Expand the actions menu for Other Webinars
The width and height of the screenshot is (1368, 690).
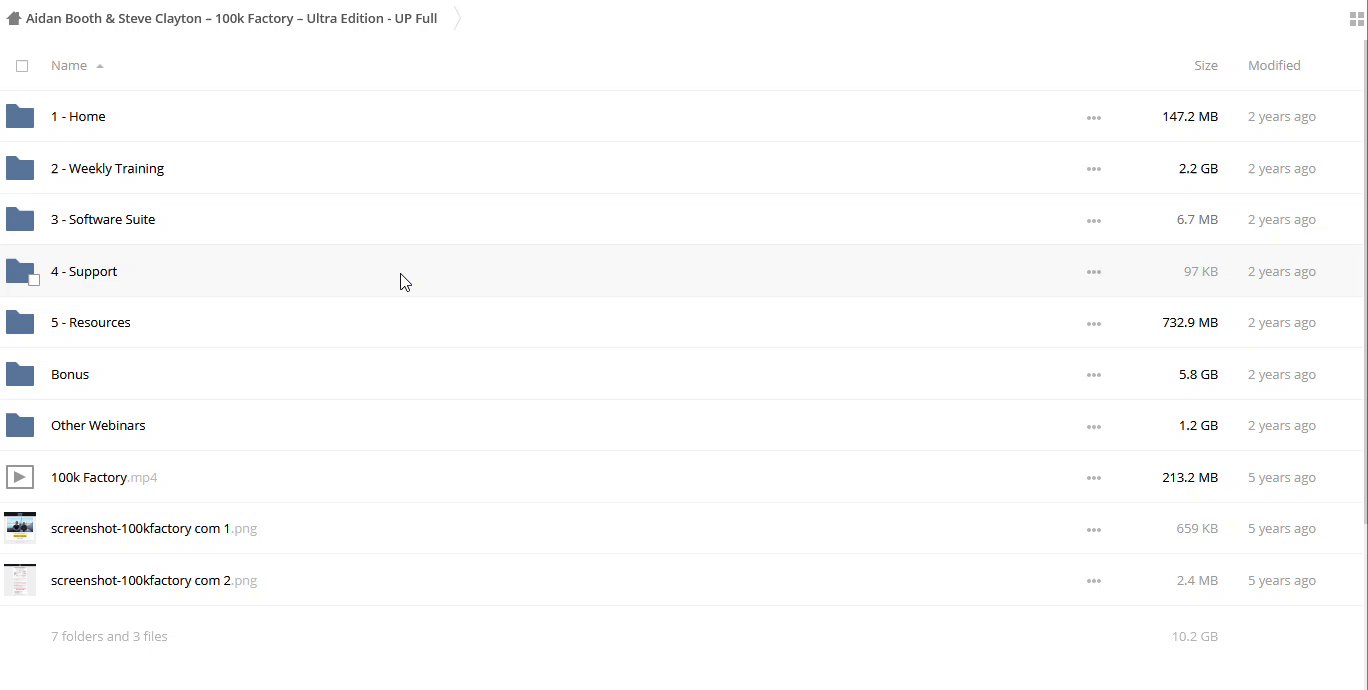[x=1093, y=427]
